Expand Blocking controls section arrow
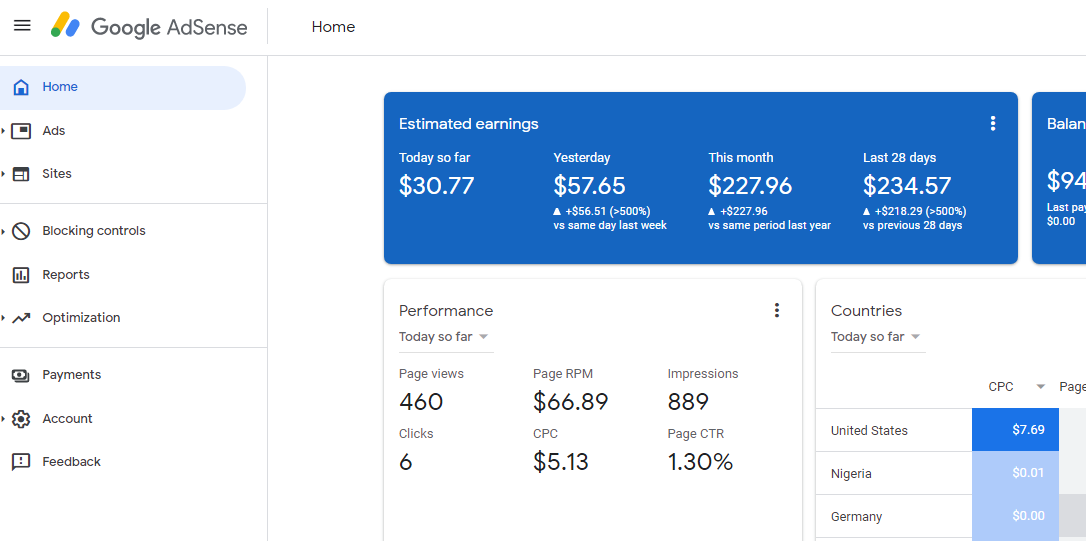Screen dimensions: 1086x541 [3, 231]
